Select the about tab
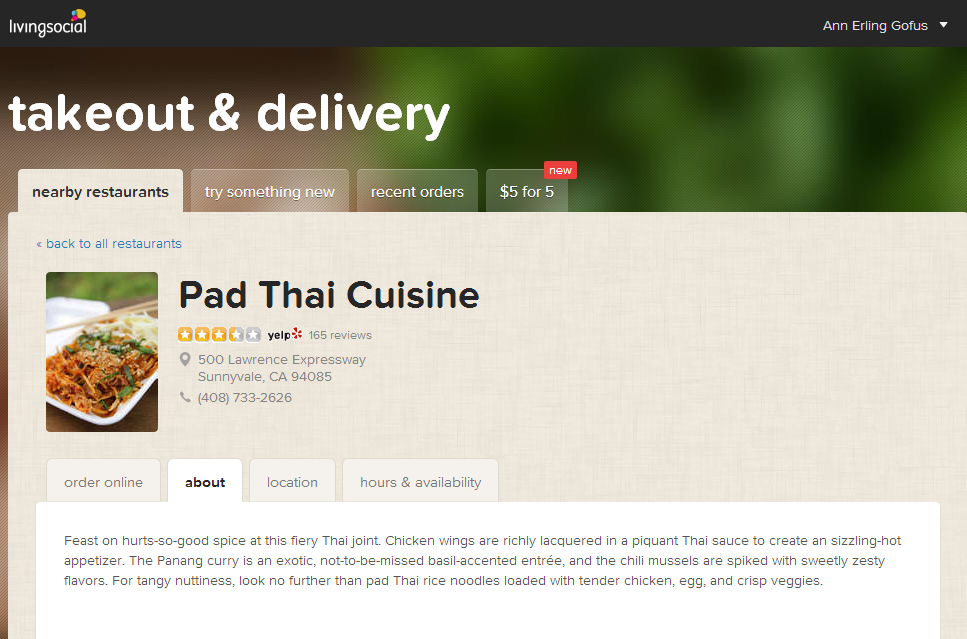The image size is (967, 639). [x=205, y=482]
